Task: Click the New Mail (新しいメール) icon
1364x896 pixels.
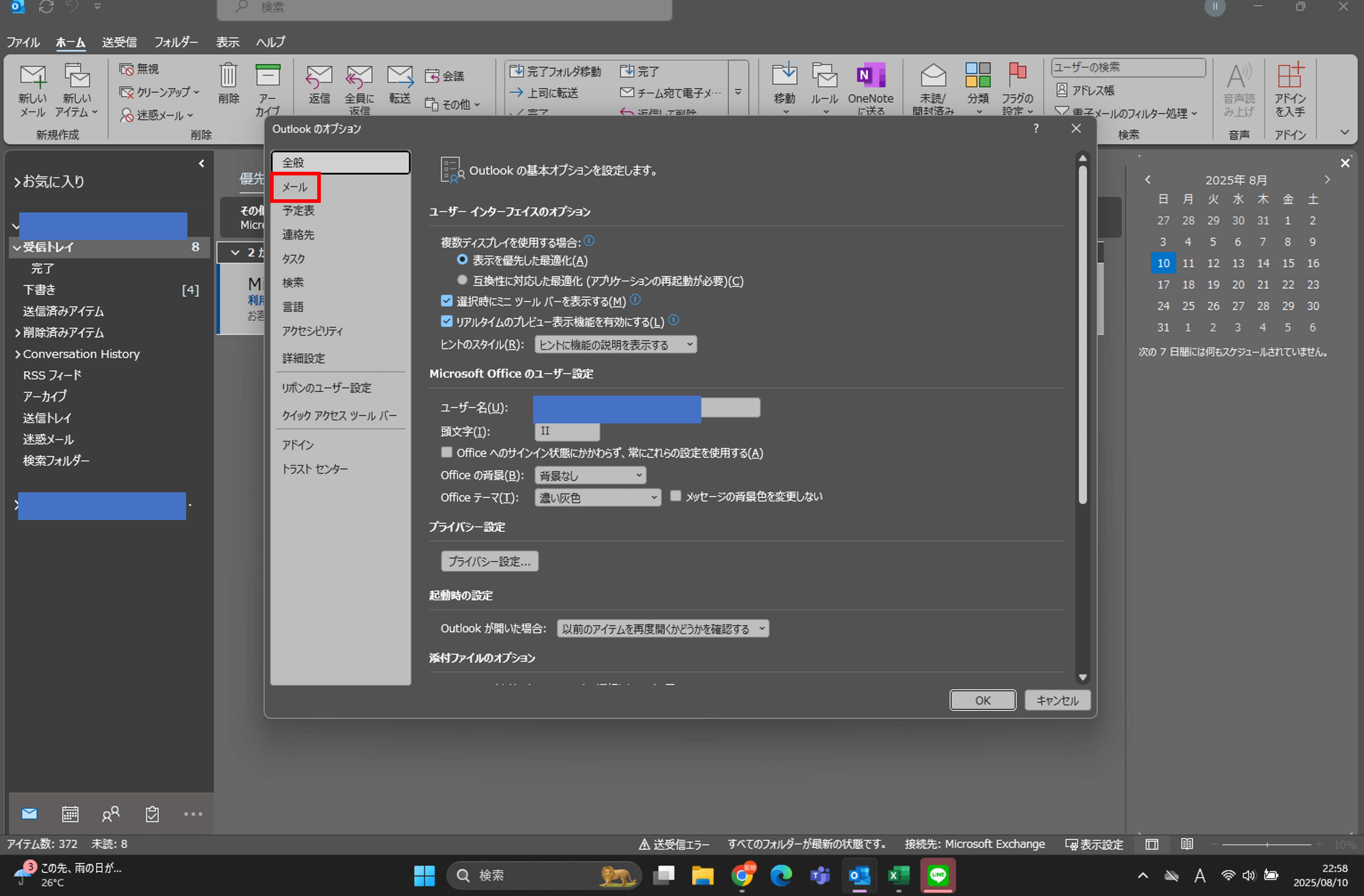Action: click(x=32, y=90)
